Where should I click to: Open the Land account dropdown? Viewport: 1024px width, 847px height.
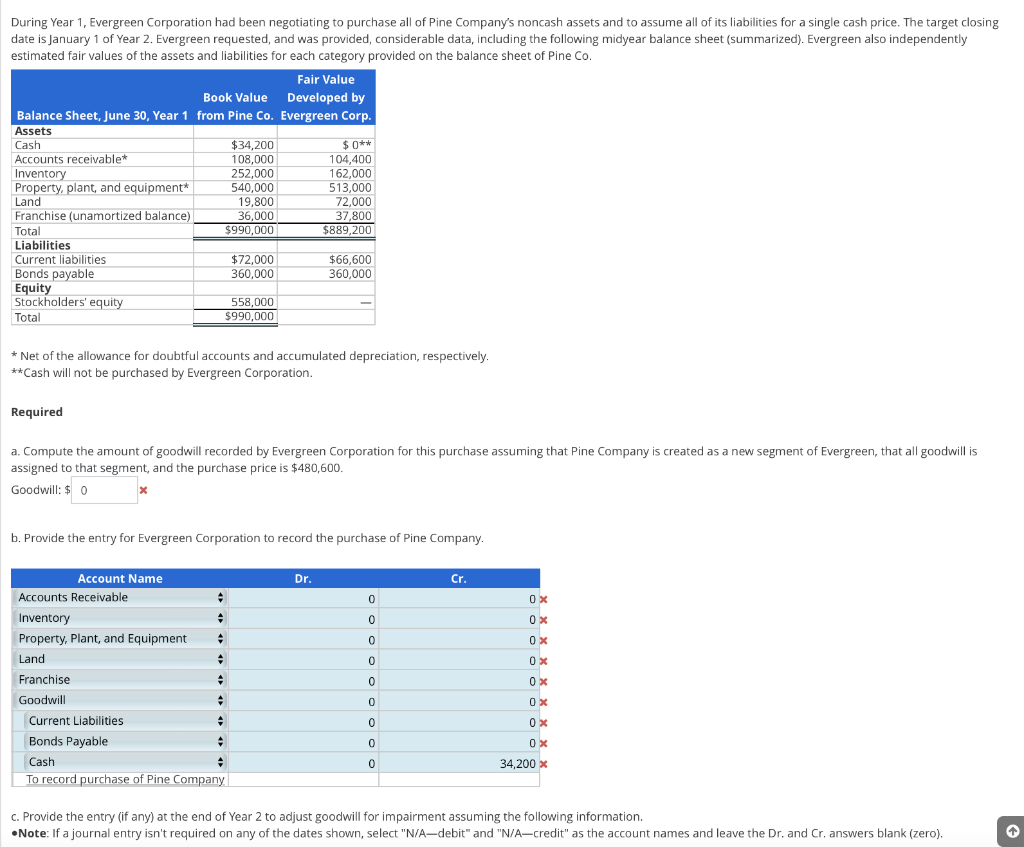click(120, 660)
